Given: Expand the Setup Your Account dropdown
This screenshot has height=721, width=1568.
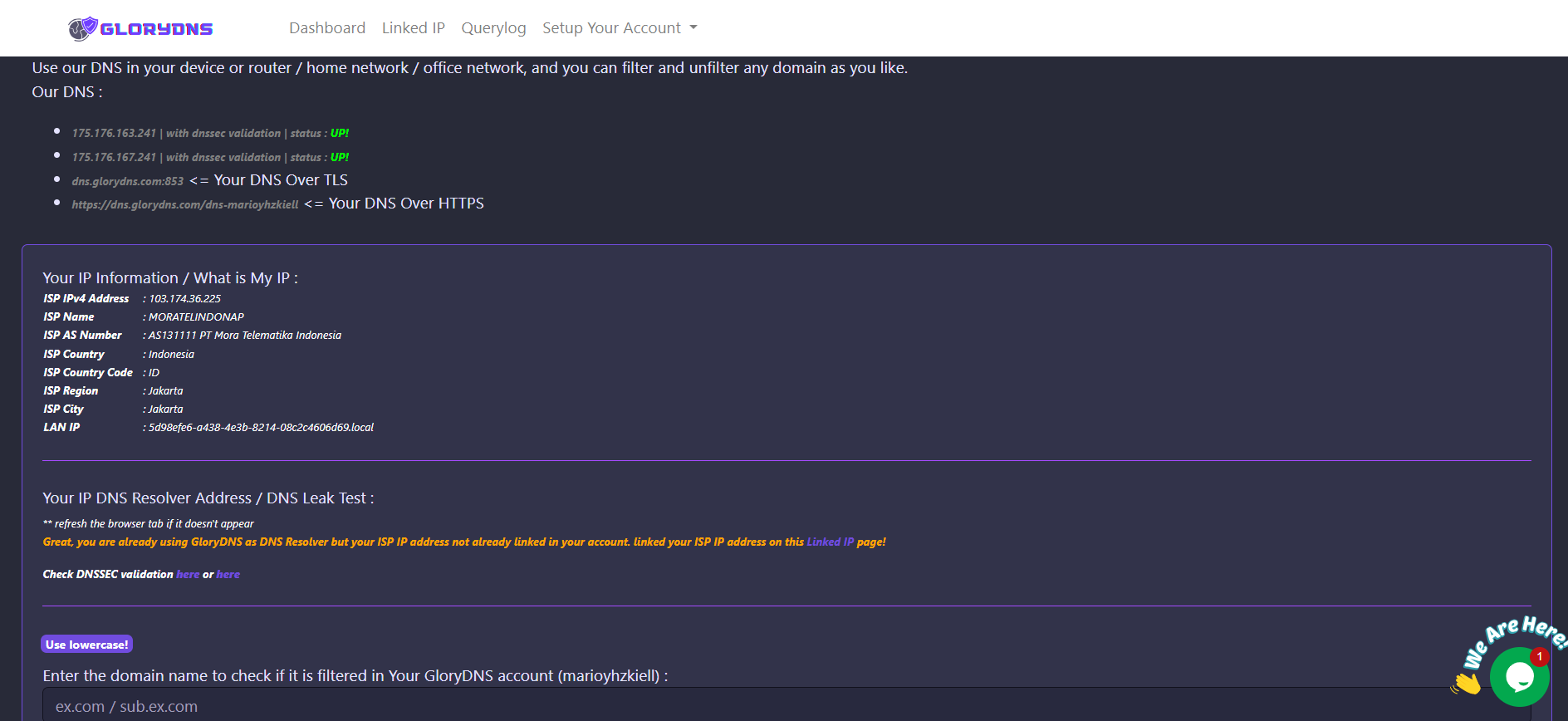Looking at the screenshot, I should [620, 28].
